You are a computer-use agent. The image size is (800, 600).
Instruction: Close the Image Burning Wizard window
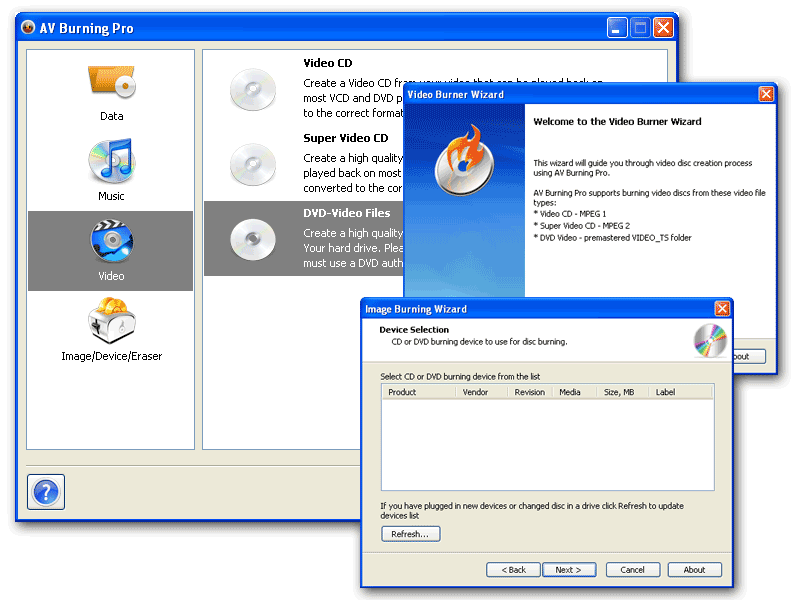[722, 309]
